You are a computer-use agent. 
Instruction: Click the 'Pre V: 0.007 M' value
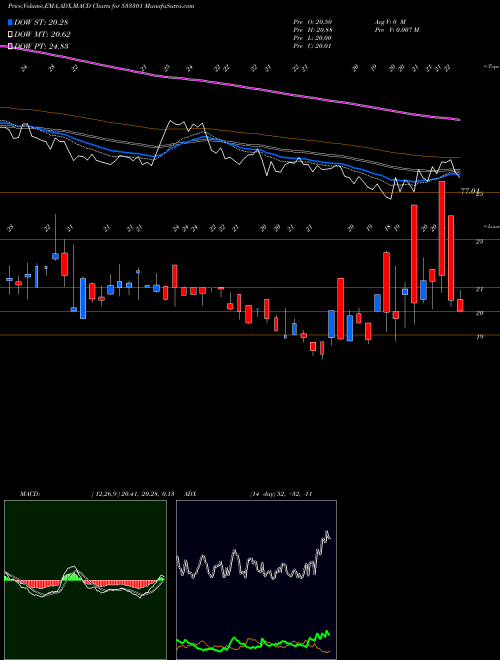(x=396, y=29)
